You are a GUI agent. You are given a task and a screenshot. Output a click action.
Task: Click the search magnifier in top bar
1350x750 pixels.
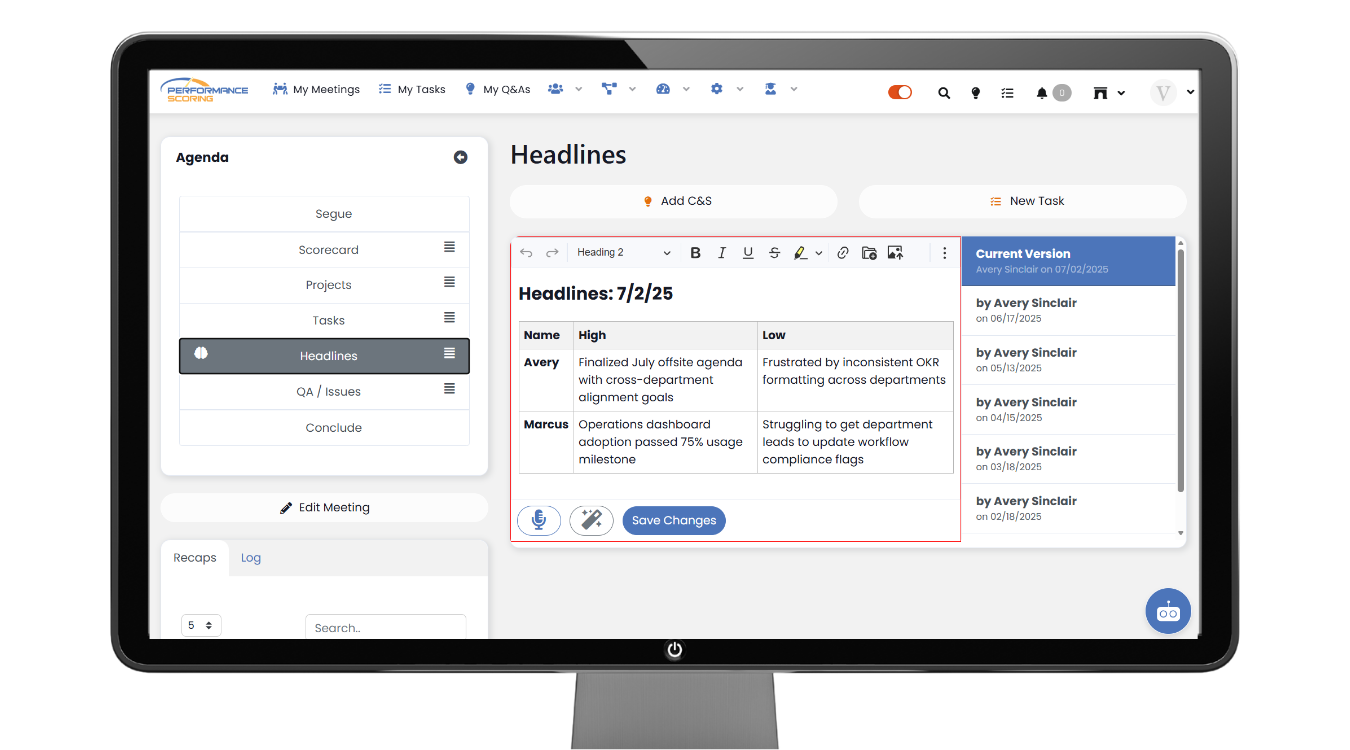click(944, 93)
